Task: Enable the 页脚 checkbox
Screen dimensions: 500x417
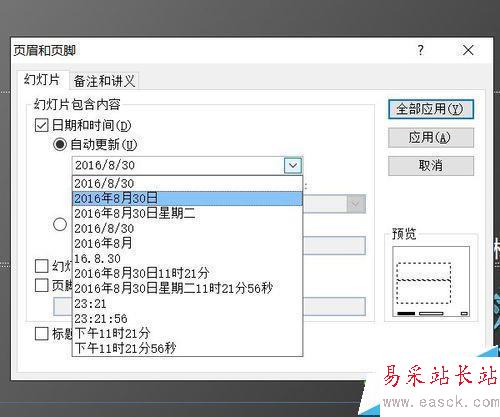Action: [42, 285]
